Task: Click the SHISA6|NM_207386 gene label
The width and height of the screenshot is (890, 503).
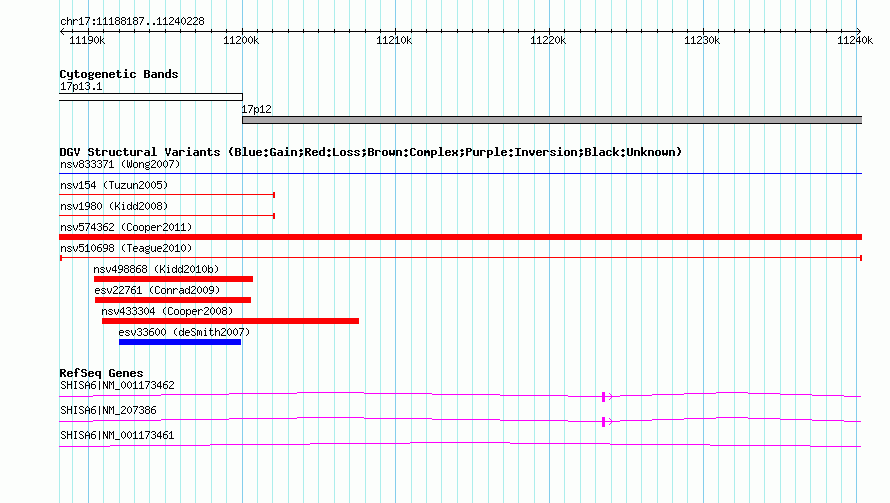Action: pos(108,410)
